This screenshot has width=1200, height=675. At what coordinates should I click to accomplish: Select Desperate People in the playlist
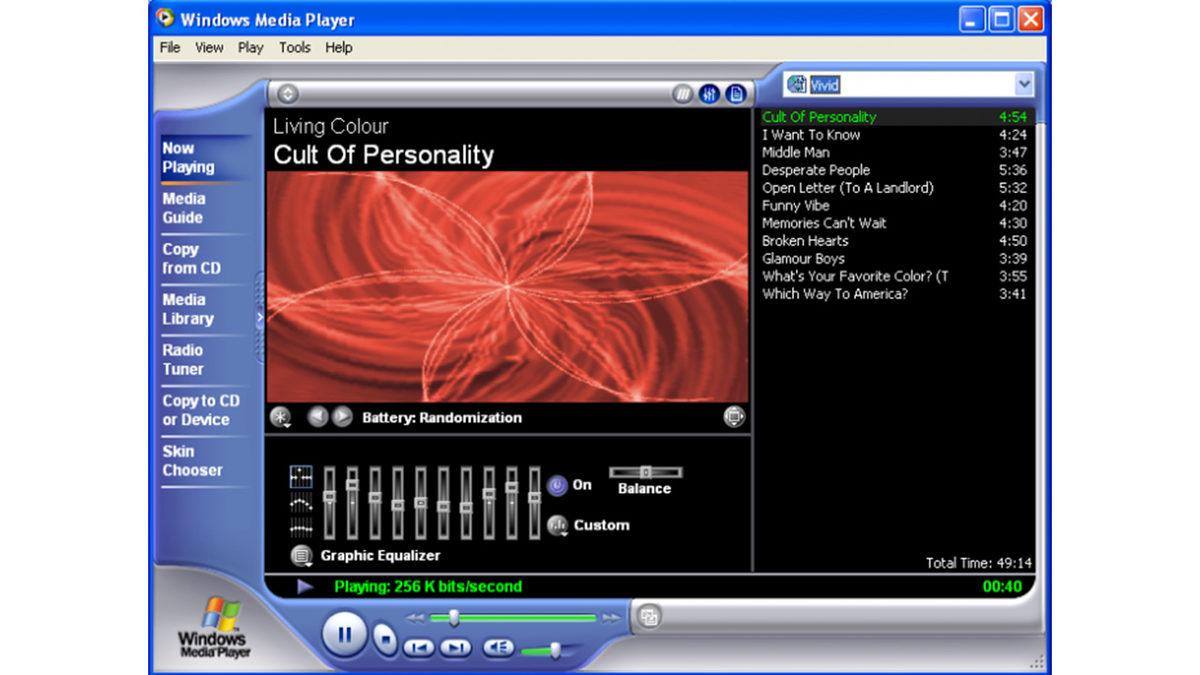click(815, 170)
